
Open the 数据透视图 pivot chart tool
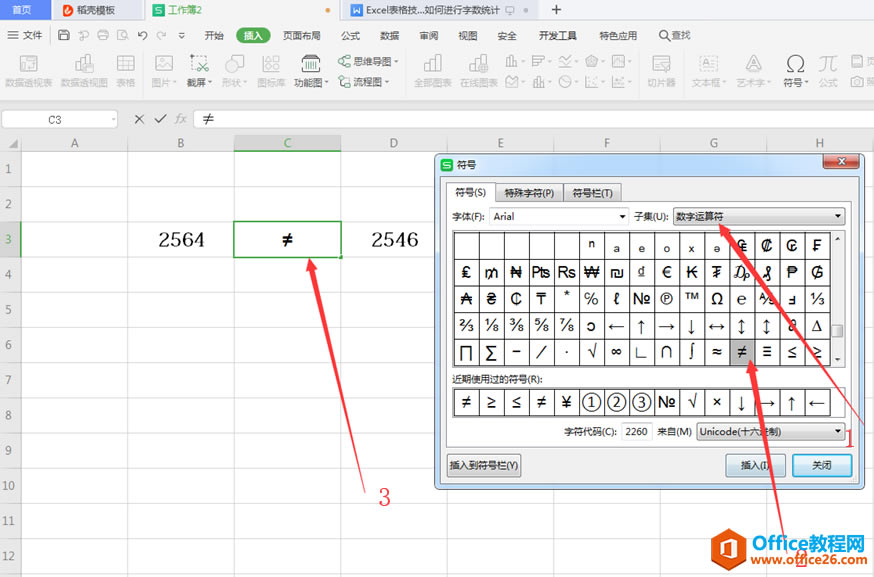(x=84, y=71)
